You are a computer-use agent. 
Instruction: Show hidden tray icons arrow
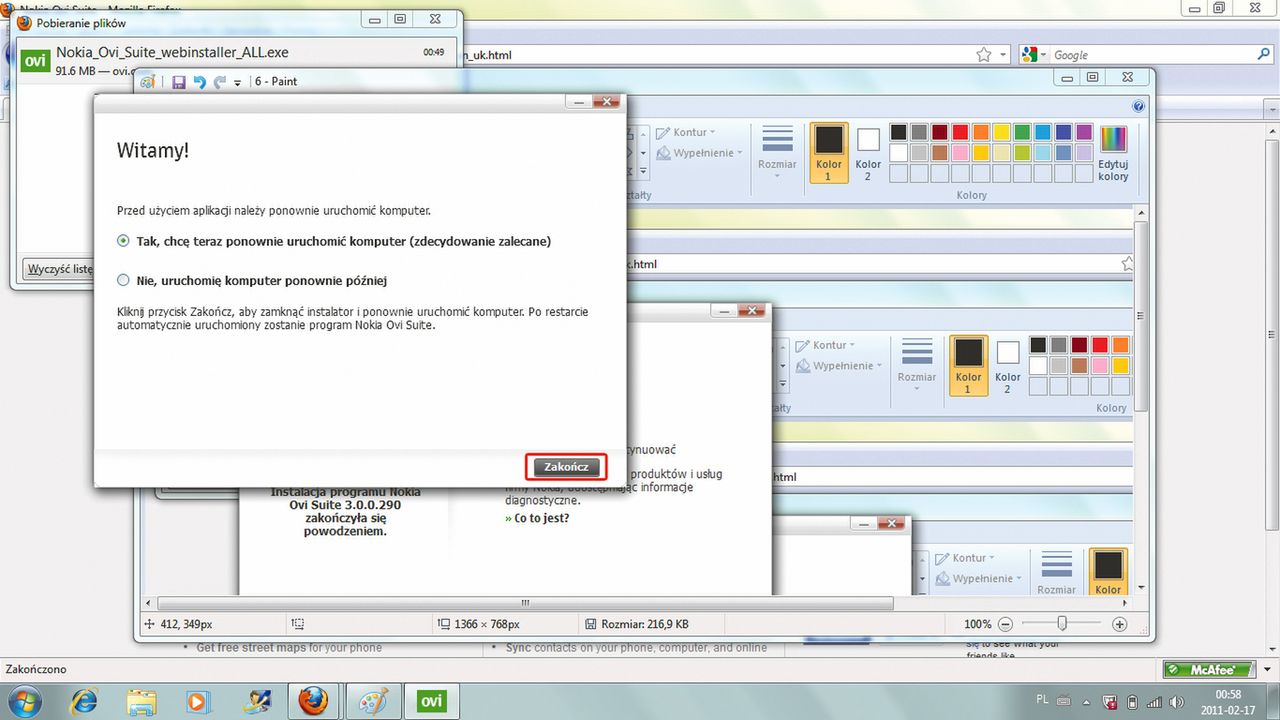point(1086,701)
